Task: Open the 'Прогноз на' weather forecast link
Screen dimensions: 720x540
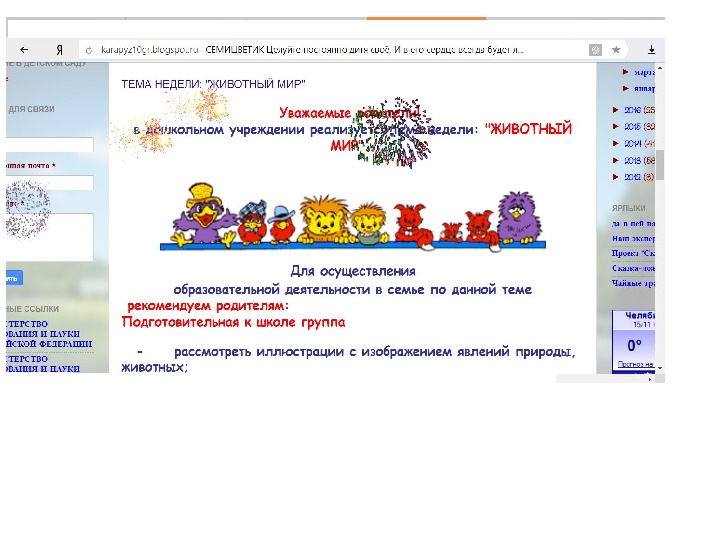Action: [636, 364]
